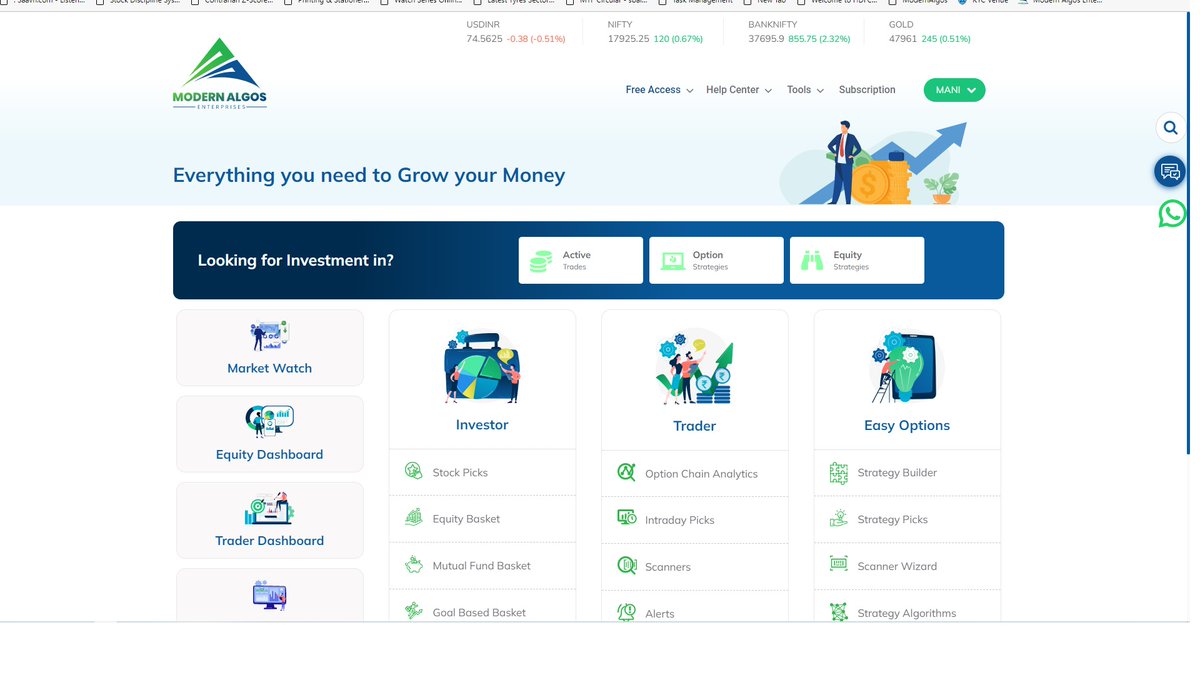
Task: Click the Equity Dashboard illustration icon
Action: (x=269, y=421)
